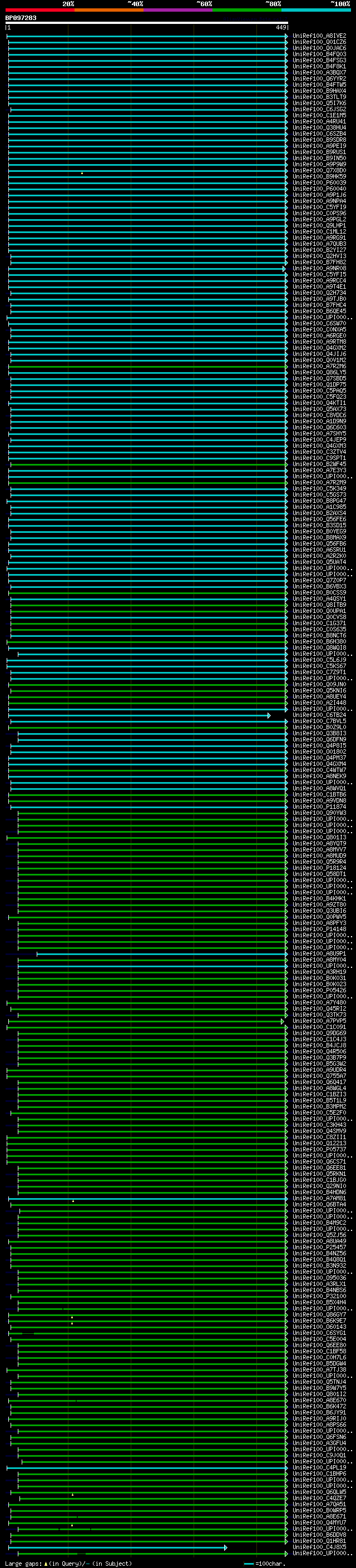The height and width of the screenshot is (1568, 356).
Task: Select label UniRef100_A9NR08
Action: pyautogui.click(x=319, y=269)
